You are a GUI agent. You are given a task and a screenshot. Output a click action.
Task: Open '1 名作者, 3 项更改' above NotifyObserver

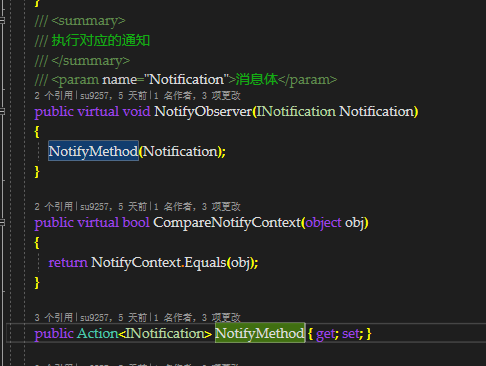pos(197,96)
